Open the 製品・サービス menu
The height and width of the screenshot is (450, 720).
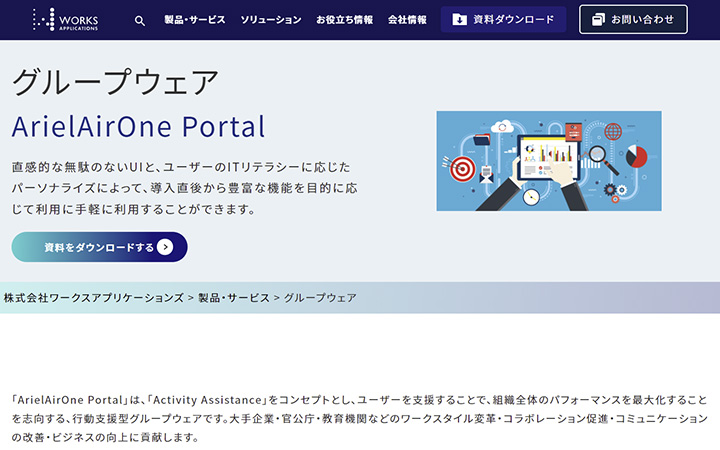pyautogui.click(x=195, y=20)
